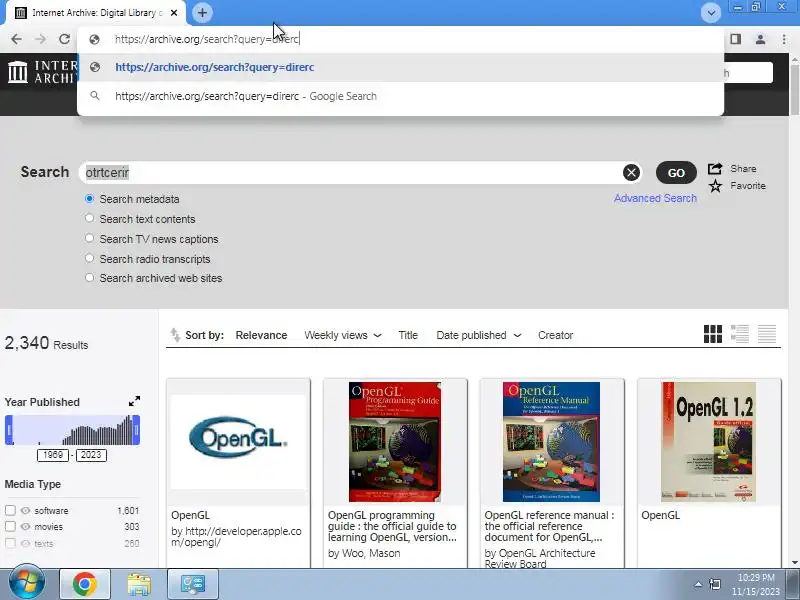Viewport: 800px width, 600px height.
Task: Click the Favorite star icon
Action: [715, 186]
